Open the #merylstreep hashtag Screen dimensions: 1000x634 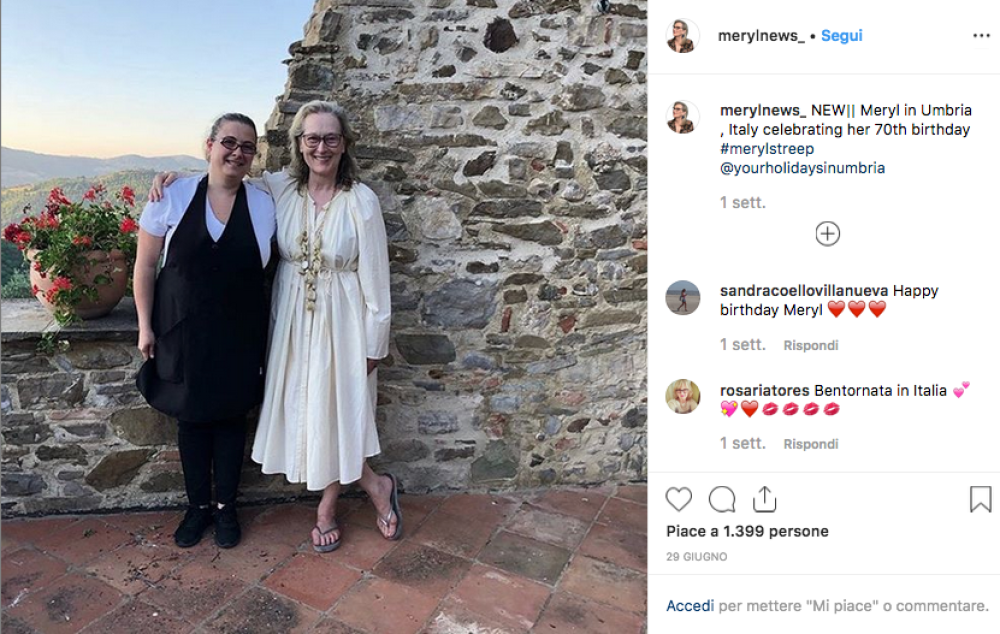(768, 149)
